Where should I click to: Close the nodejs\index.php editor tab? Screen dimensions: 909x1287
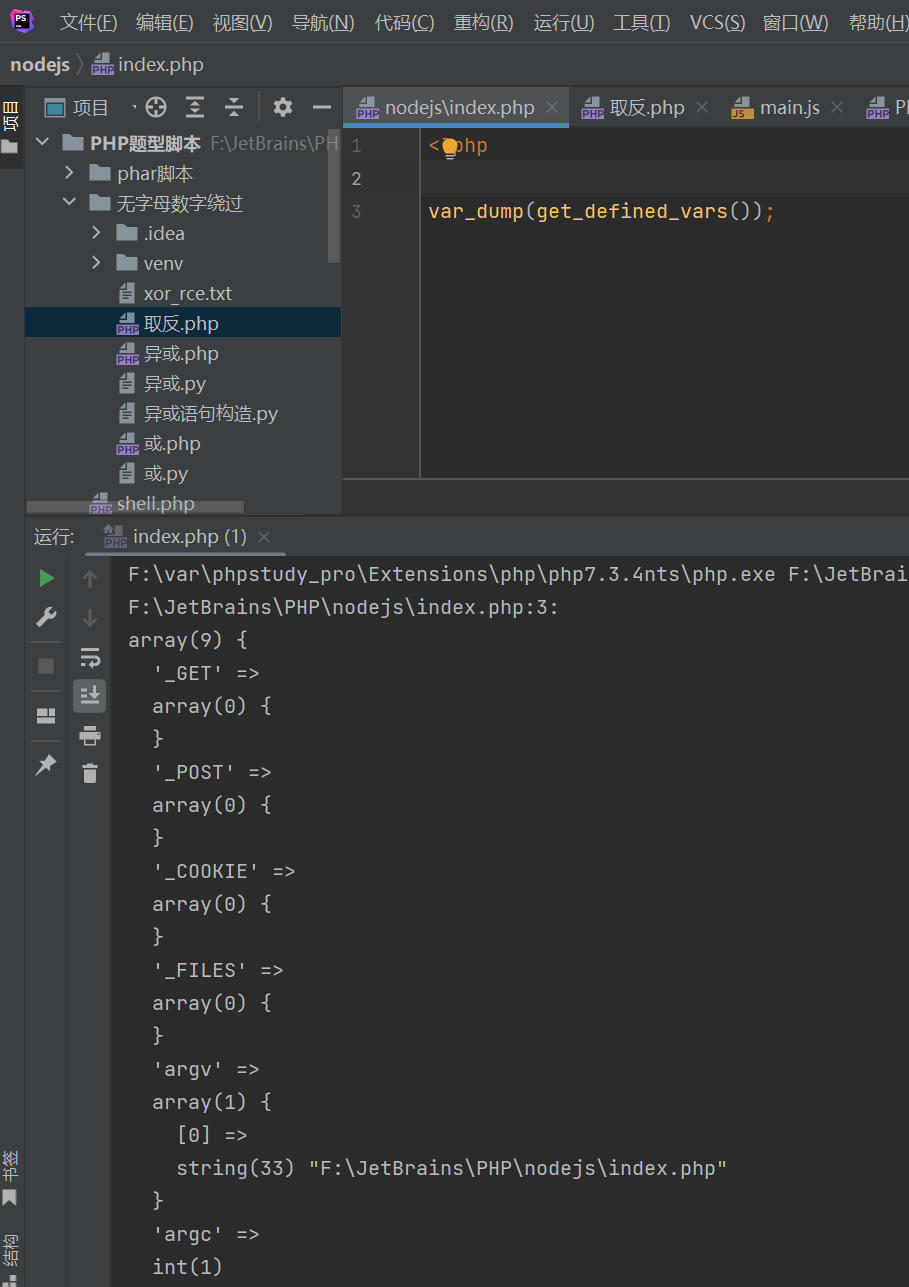(551, 107)
